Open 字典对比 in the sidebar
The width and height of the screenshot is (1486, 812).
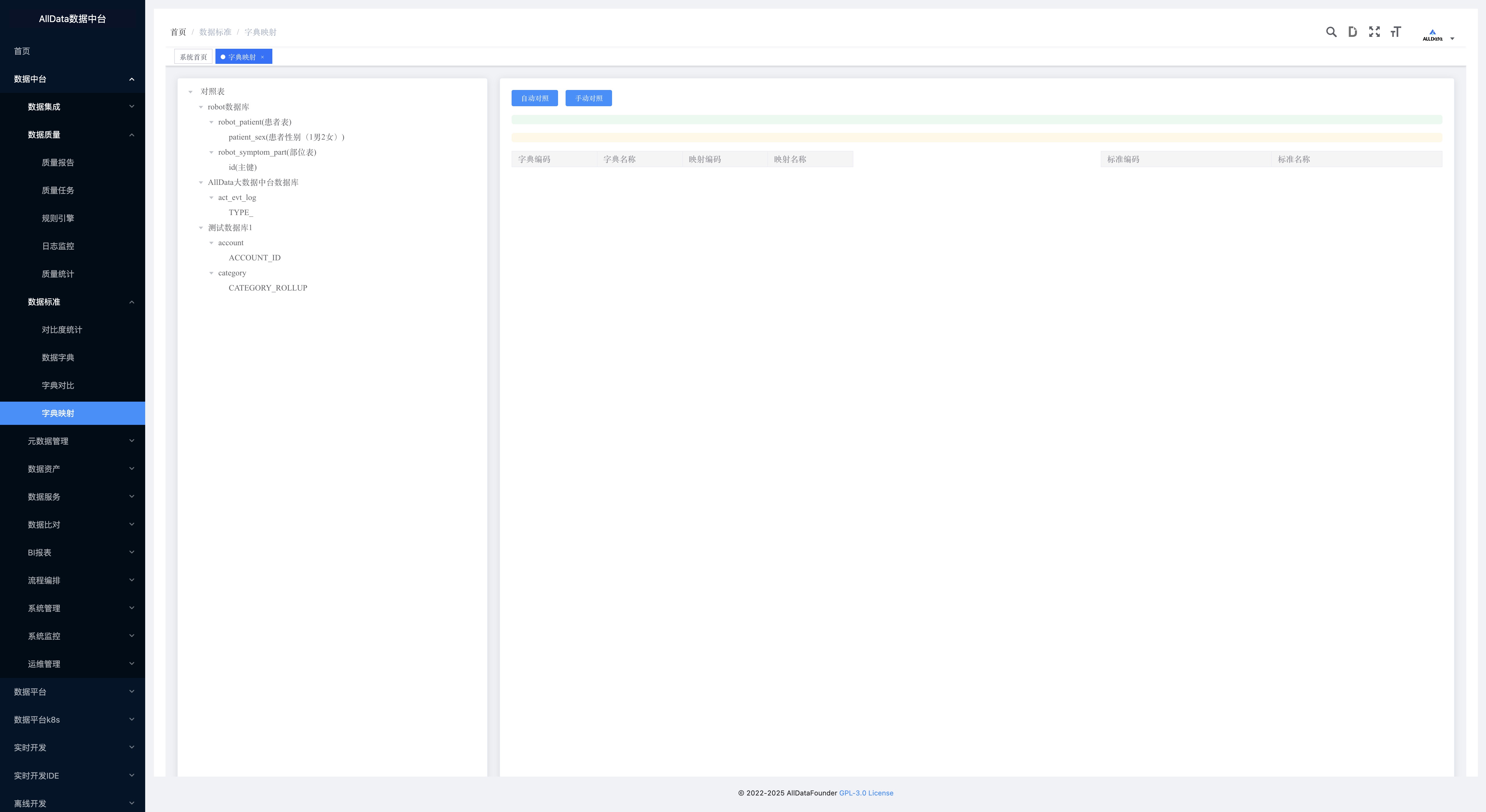tap(73, 385)
